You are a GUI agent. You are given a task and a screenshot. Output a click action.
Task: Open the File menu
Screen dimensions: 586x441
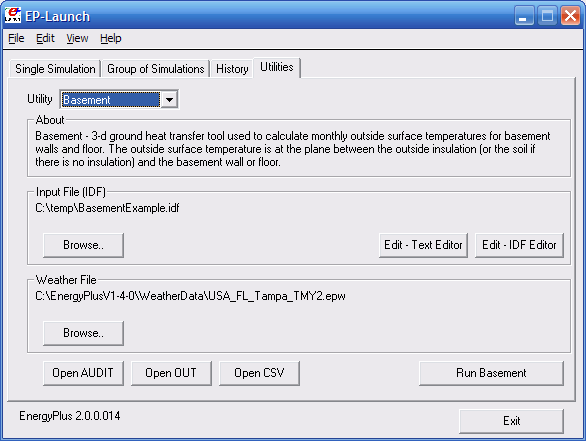point(16,38)
